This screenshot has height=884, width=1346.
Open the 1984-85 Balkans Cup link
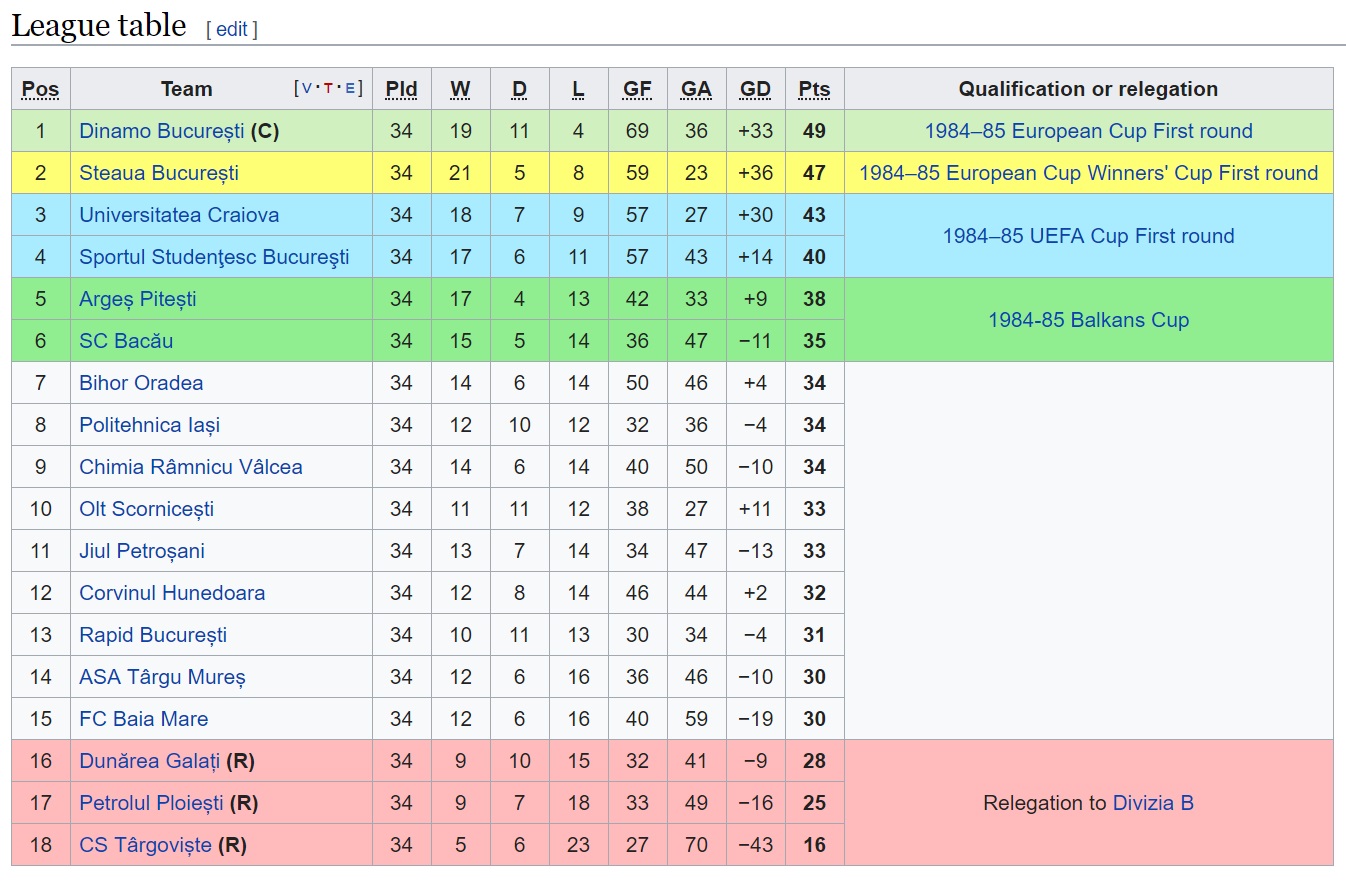click(x=1088, y=320)
